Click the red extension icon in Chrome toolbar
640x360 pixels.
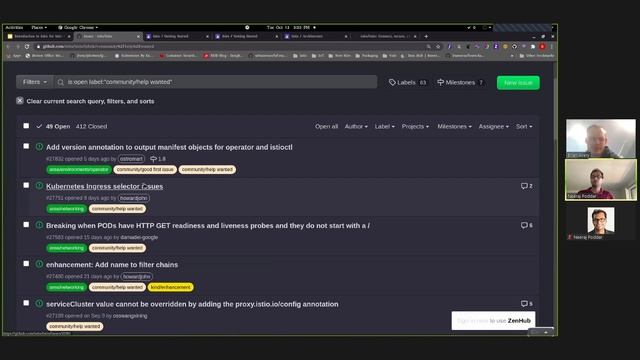(x=542, y=47)
